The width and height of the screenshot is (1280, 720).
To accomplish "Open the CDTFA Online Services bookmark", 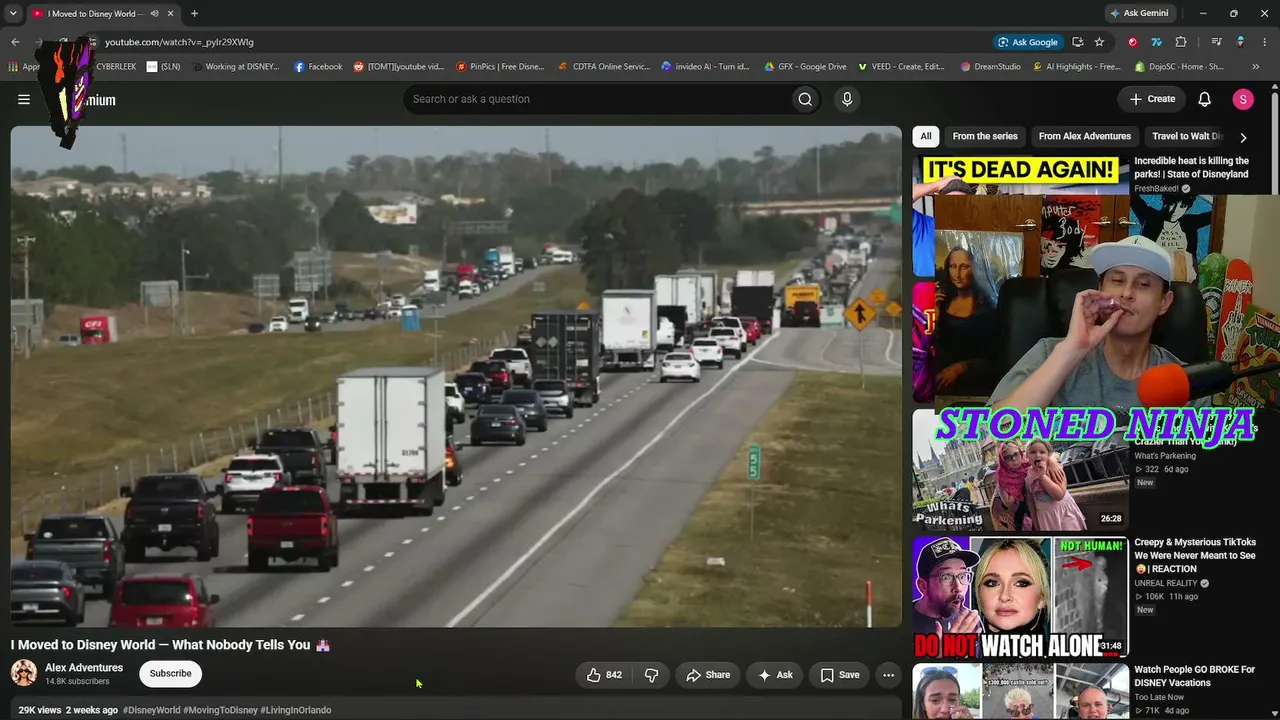I will 603,67.
